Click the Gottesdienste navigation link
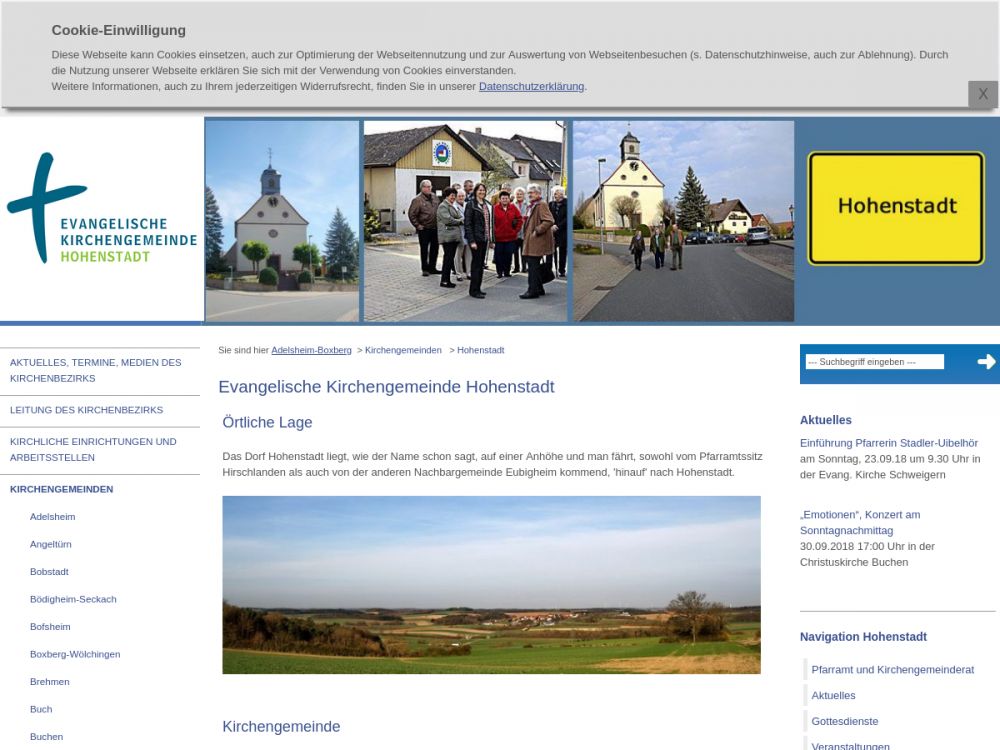Image resolution: width=1000 pixels, height=750 pixels. point(844,721)
